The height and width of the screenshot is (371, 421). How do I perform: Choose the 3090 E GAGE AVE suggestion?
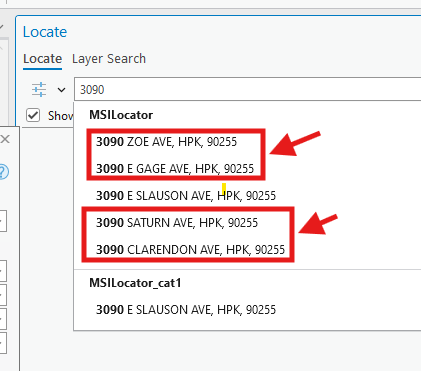click(x=175, y=169)
